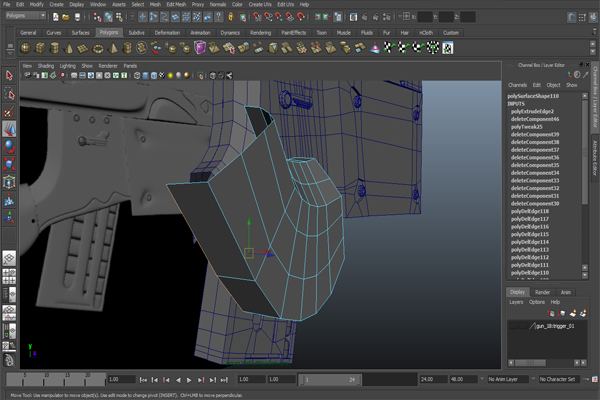Click the purple cube extrude shelf icon

click(200, 48)
